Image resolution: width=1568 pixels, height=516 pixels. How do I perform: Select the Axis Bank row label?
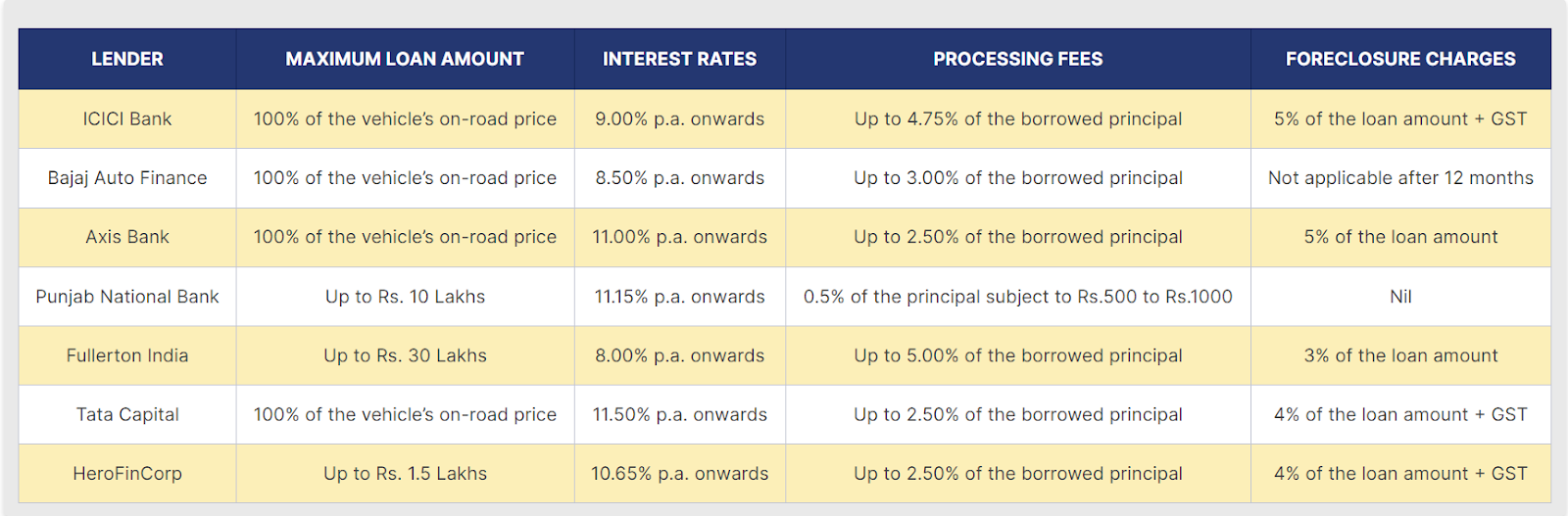coord(127,237)
